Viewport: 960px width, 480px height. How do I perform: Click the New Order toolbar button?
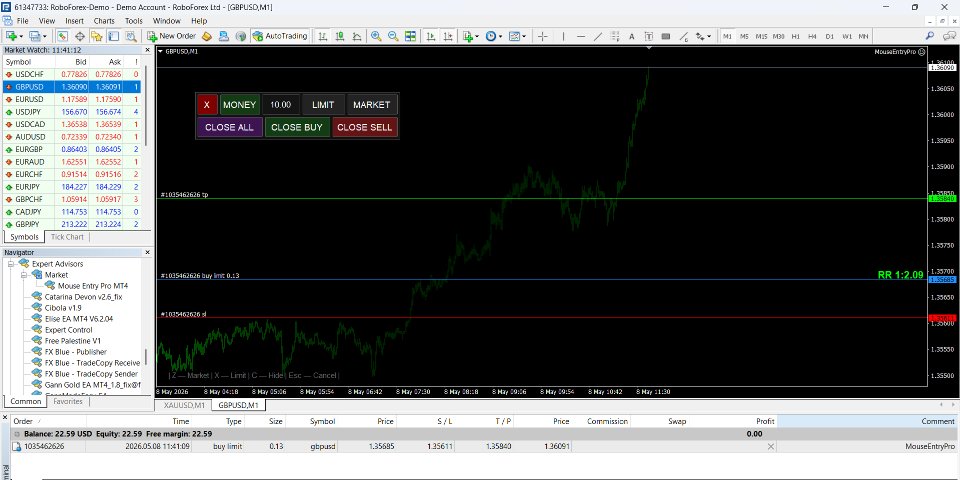pos(171,36)
